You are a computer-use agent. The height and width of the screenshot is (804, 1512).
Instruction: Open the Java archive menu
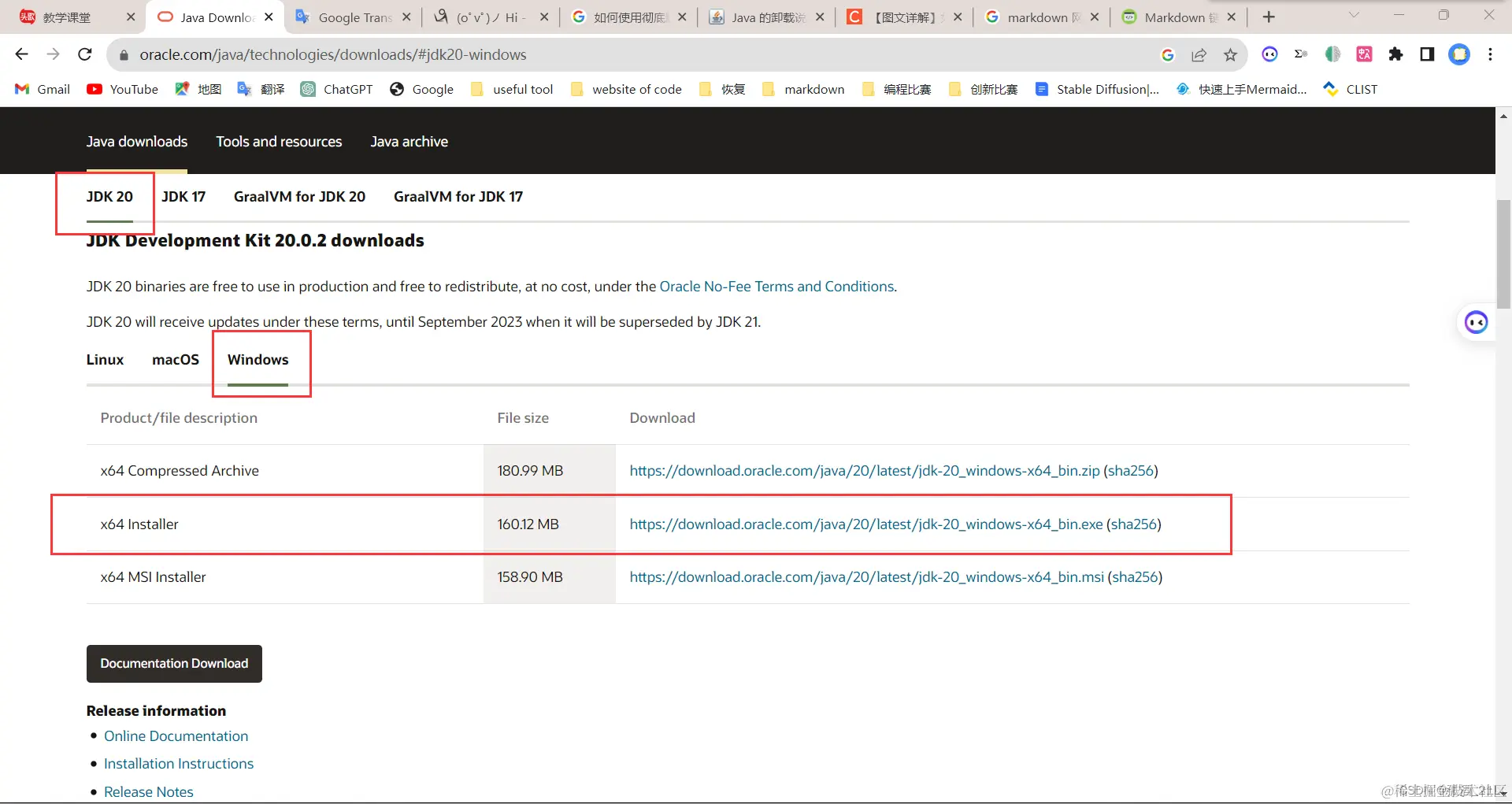point(409,142)
